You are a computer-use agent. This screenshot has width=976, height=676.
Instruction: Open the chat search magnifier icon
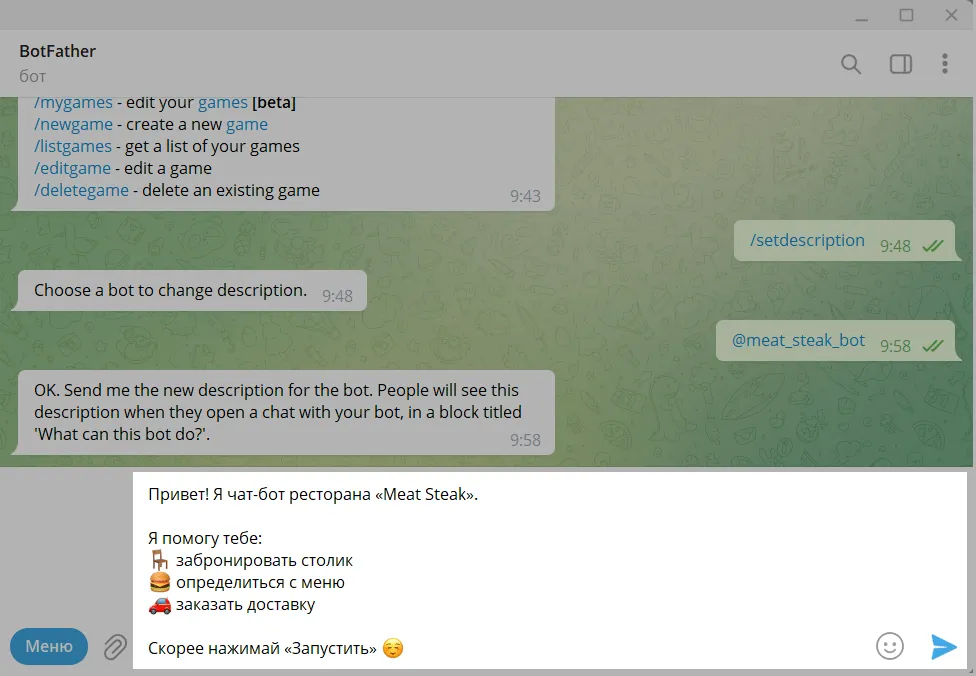[851, 64]
